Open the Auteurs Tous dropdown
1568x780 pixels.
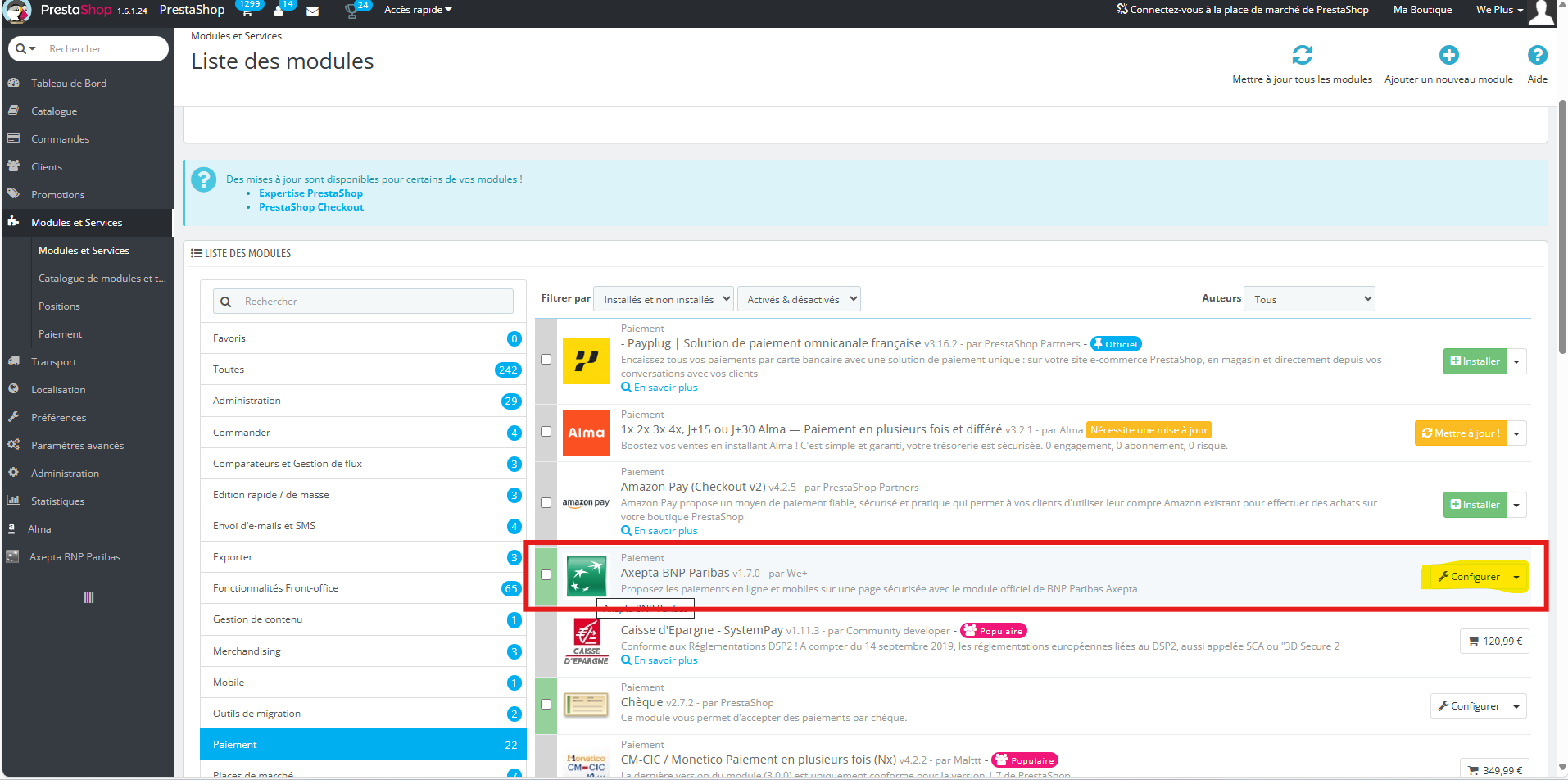(x=1309, y=299)
